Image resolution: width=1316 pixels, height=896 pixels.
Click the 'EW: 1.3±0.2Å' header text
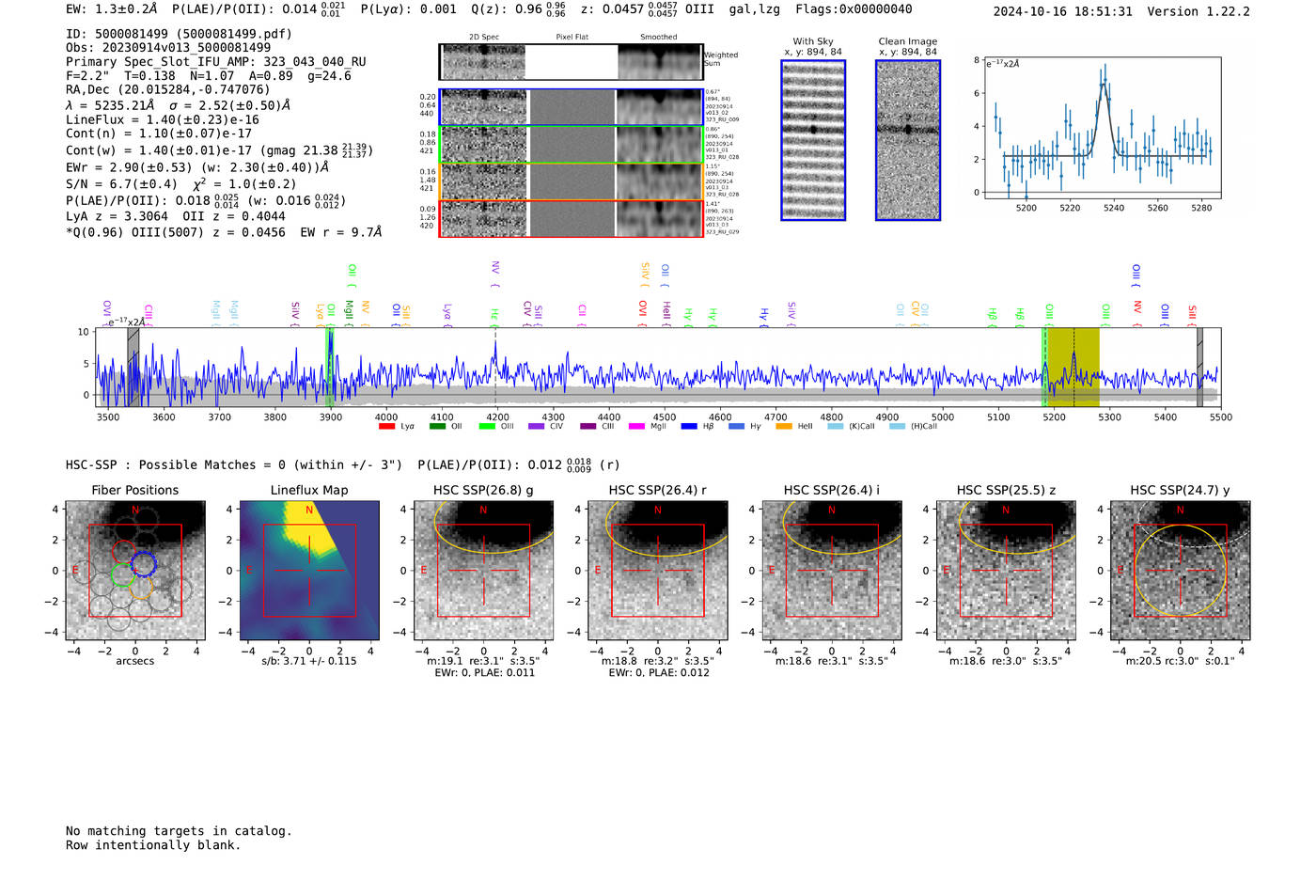[112, 9]
